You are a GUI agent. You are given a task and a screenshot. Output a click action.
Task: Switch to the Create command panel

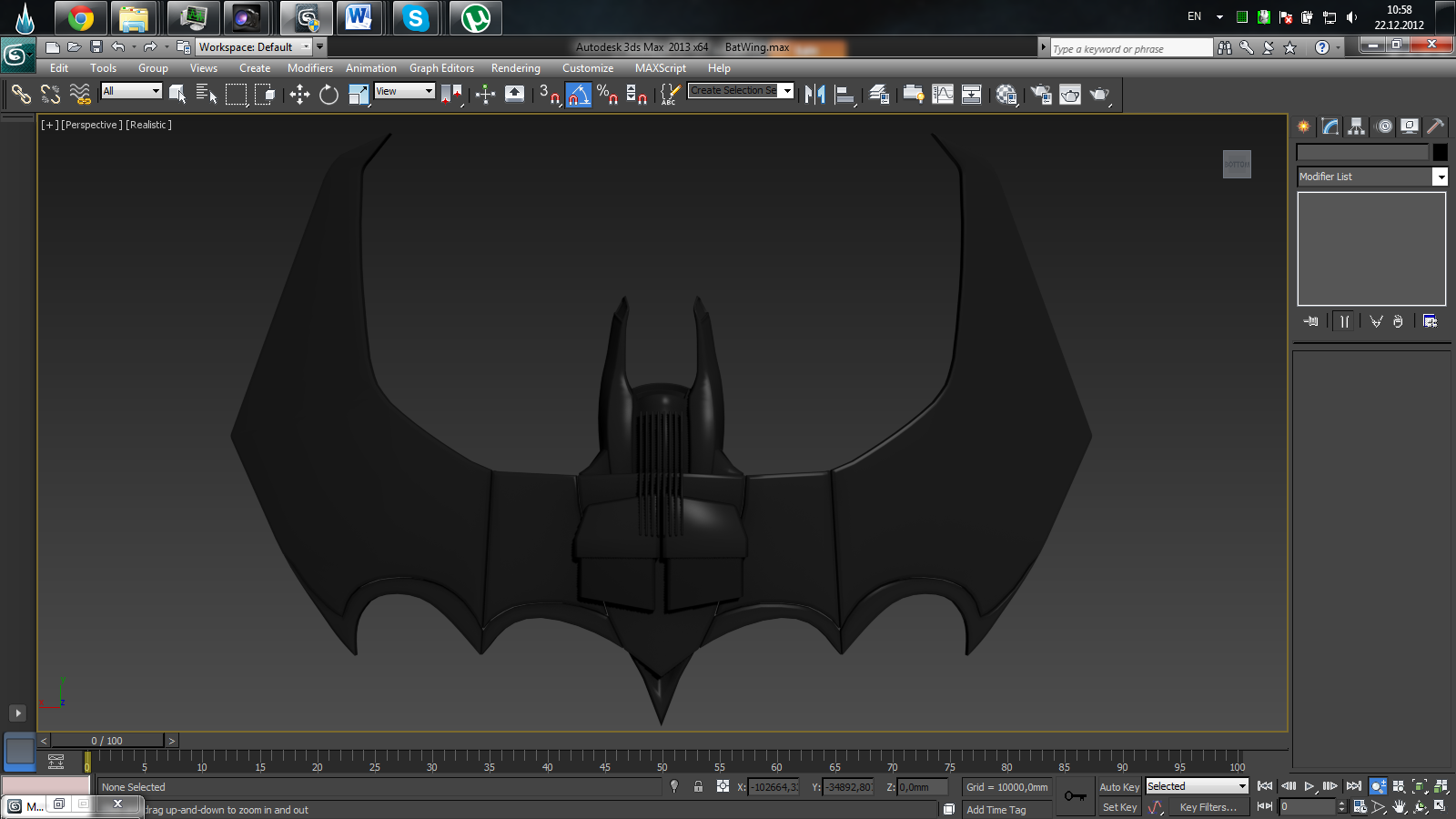1304,126
